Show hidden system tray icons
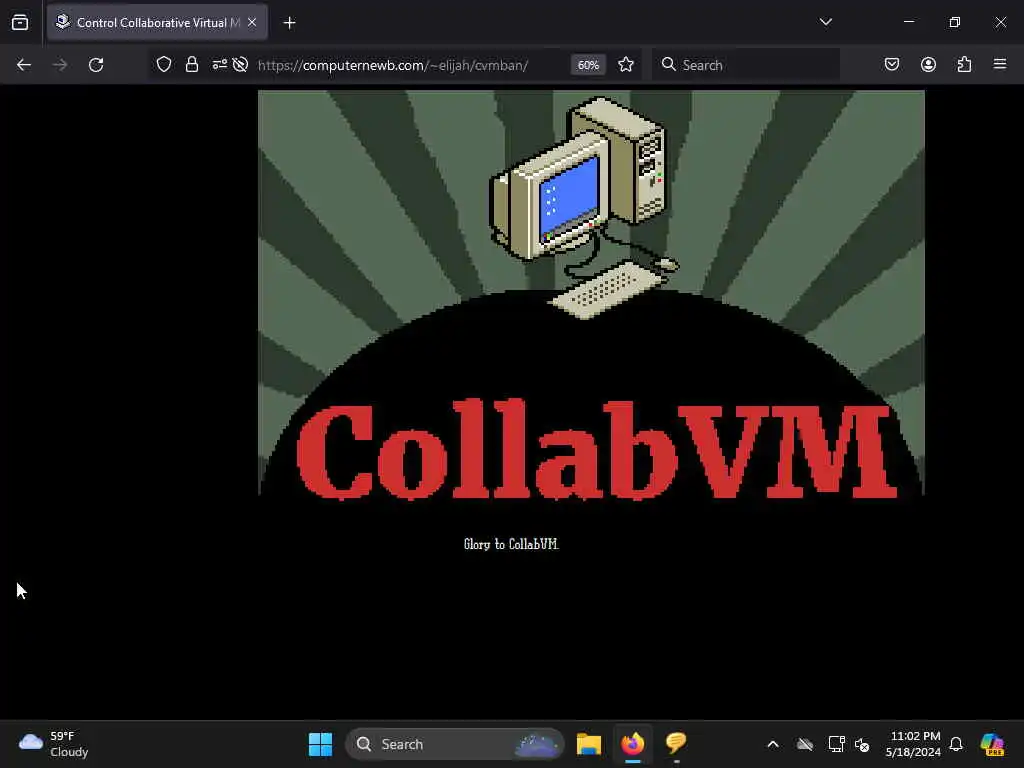1024x768 pixels. pos(773,744)
